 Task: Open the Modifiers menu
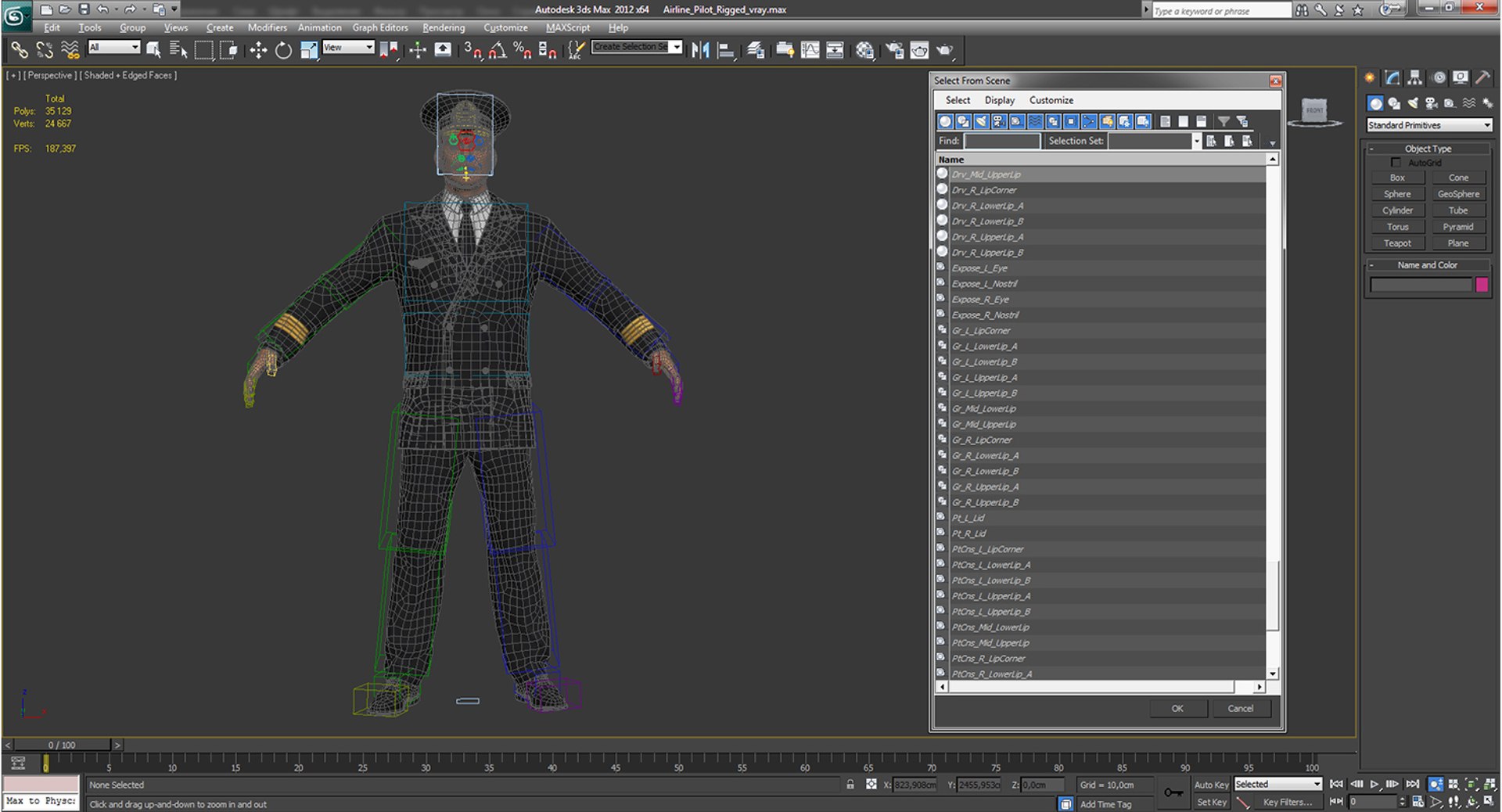tap(268, 27)
